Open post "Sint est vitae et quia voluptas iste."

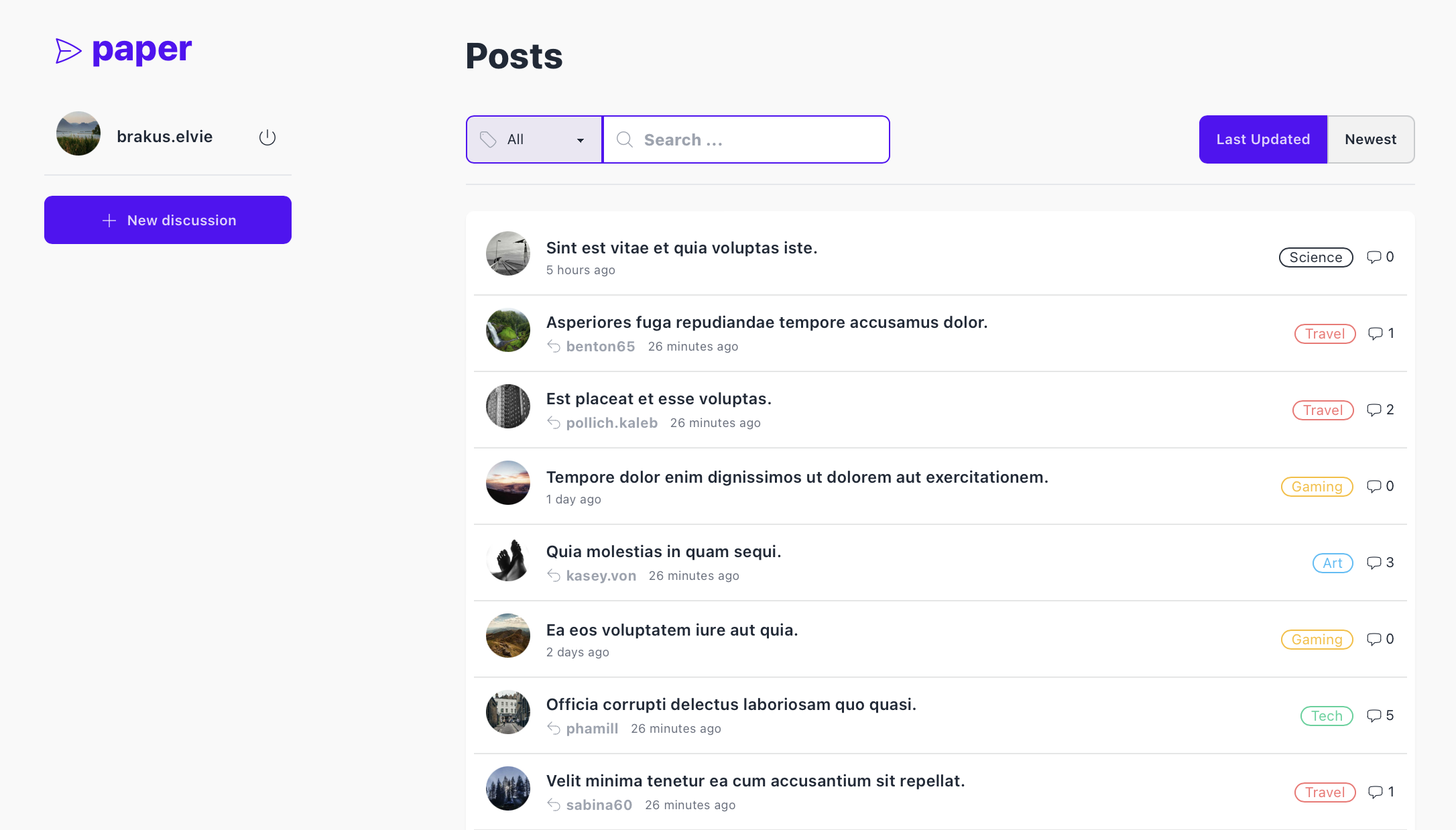(682, 248)
